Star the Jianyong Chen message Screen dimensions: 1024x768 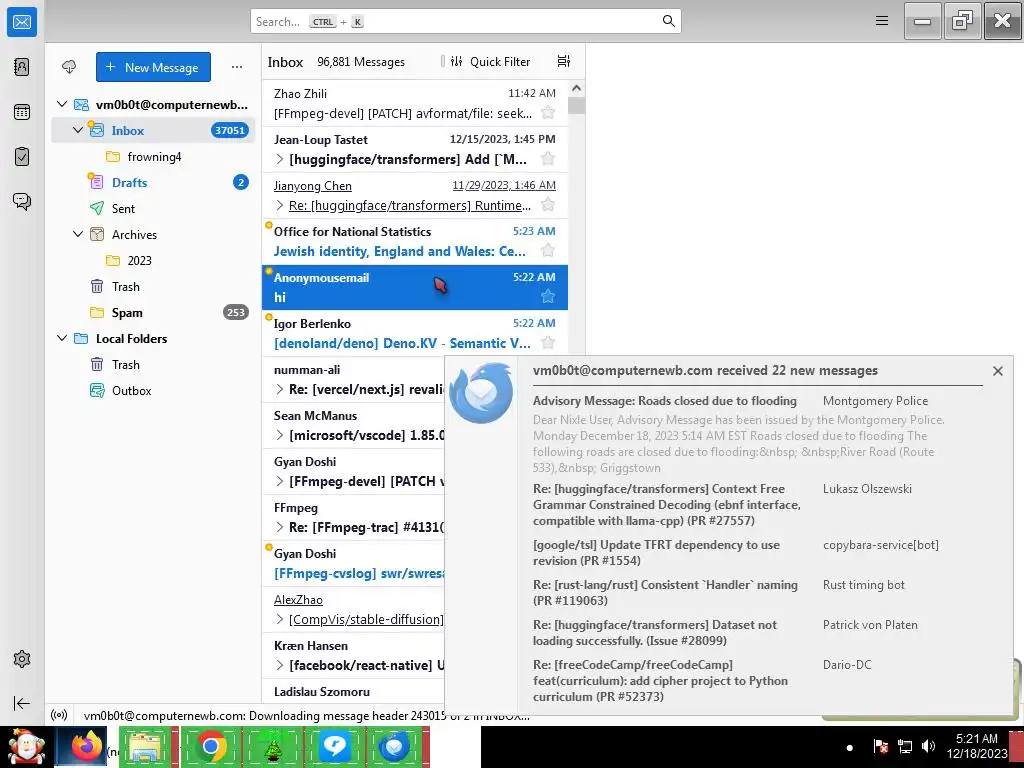[548, 205]
